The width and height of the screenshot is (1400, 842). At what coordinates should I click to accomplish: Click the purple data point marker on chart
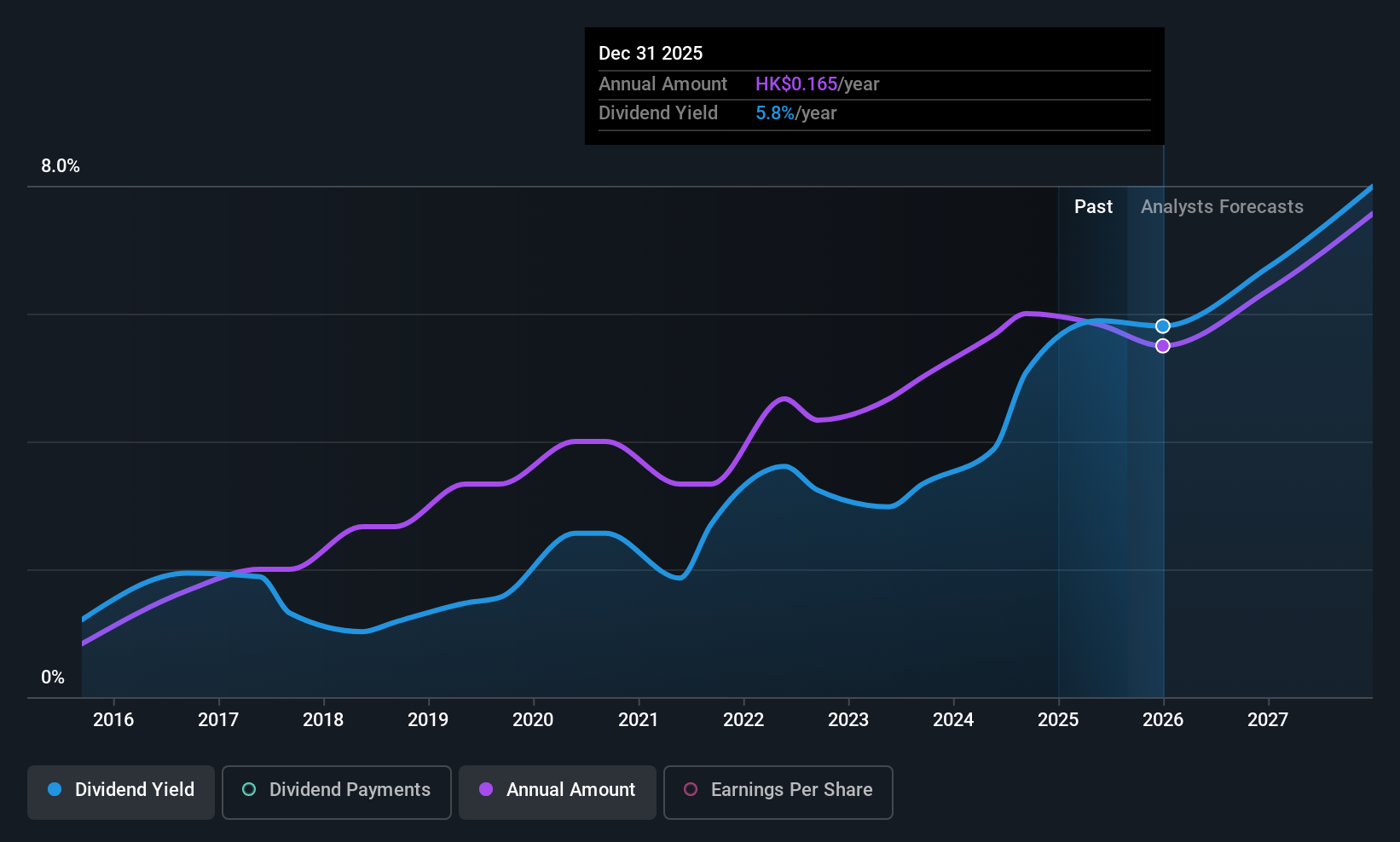click(1163, 346)
